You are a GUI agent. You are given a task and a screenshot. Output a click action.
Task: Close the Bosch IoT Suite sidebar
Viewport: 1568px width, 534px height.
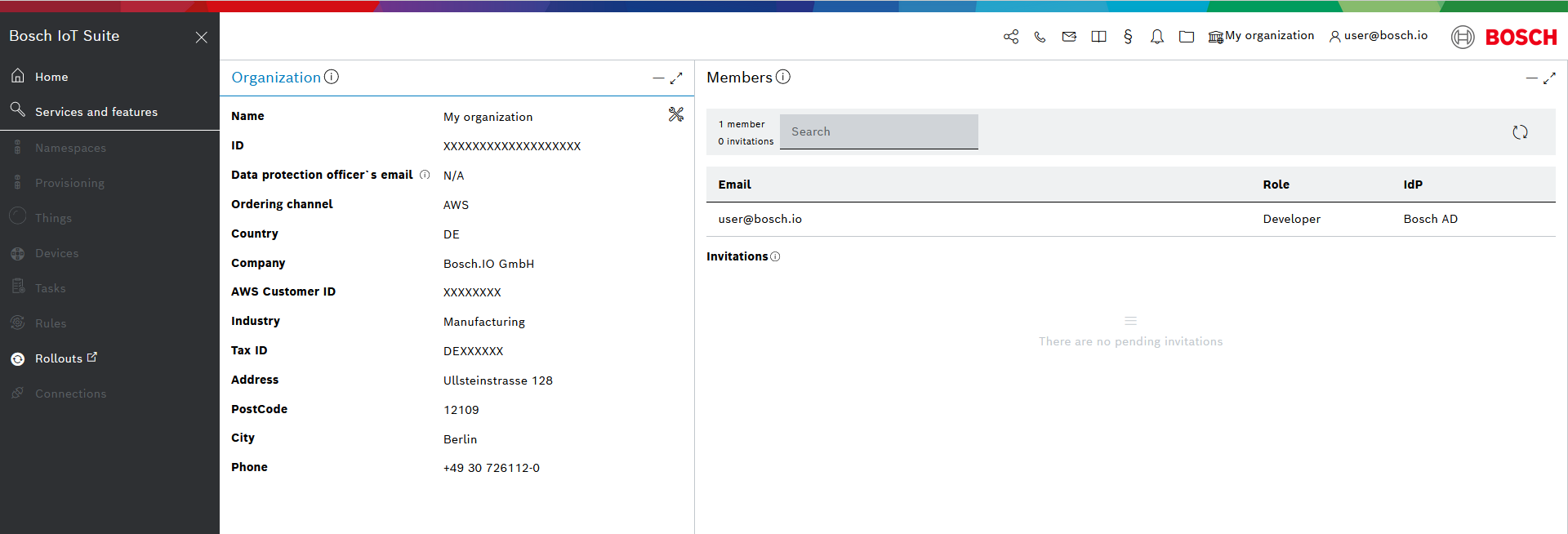point(202,38)
